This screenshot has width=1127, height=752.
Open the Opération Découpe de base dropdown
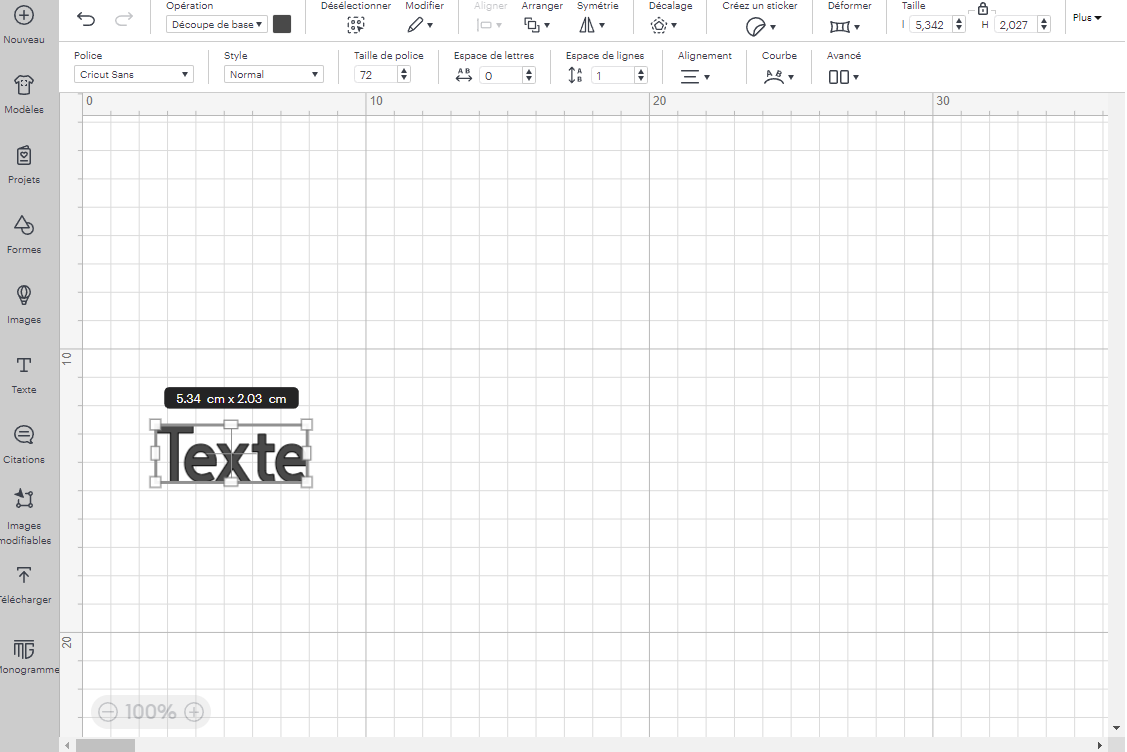pos(216,24)
